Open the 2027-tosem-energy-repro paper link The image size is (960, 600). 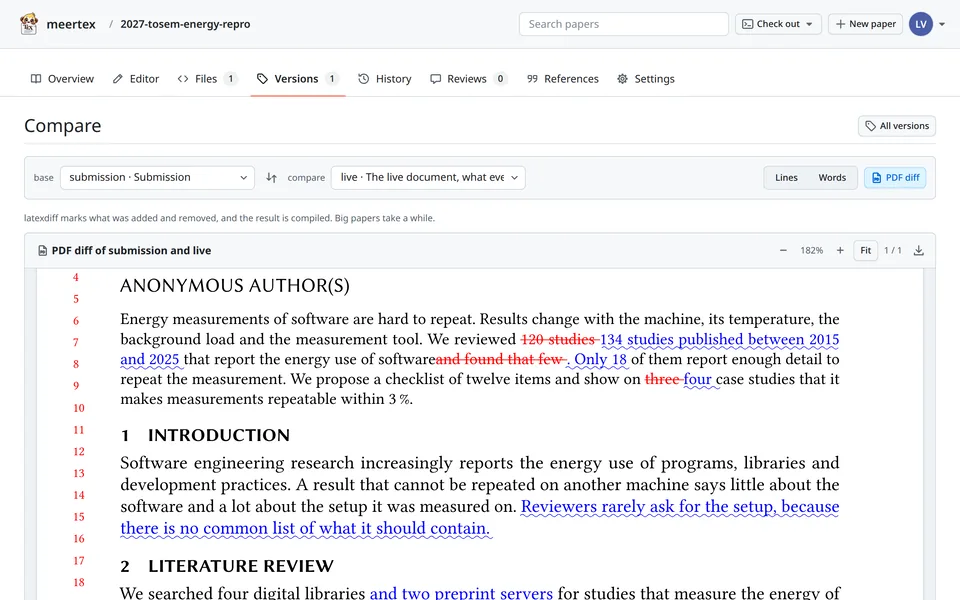[185, 24]
